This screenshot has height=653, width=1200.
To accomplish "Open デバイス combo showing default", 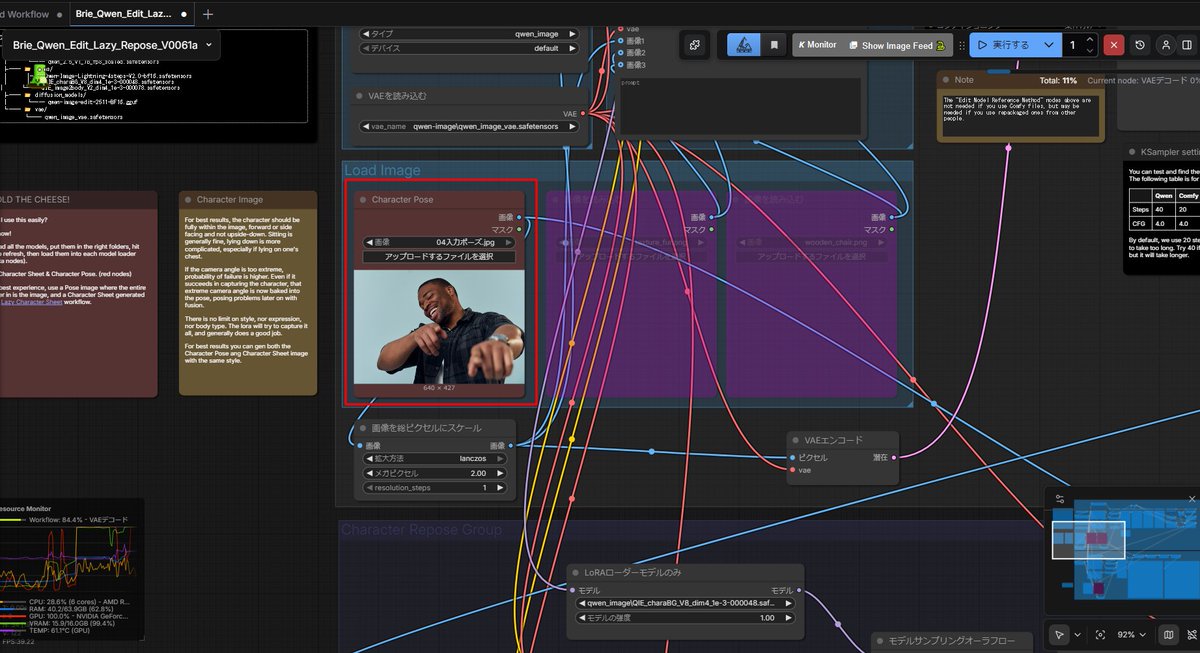I will pyautogui.click(x=469, y=47).
